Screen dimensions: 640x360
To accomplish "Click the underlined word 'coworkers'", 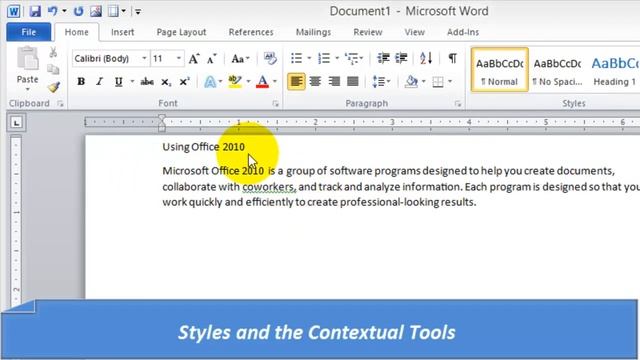I will click(269, 187).
